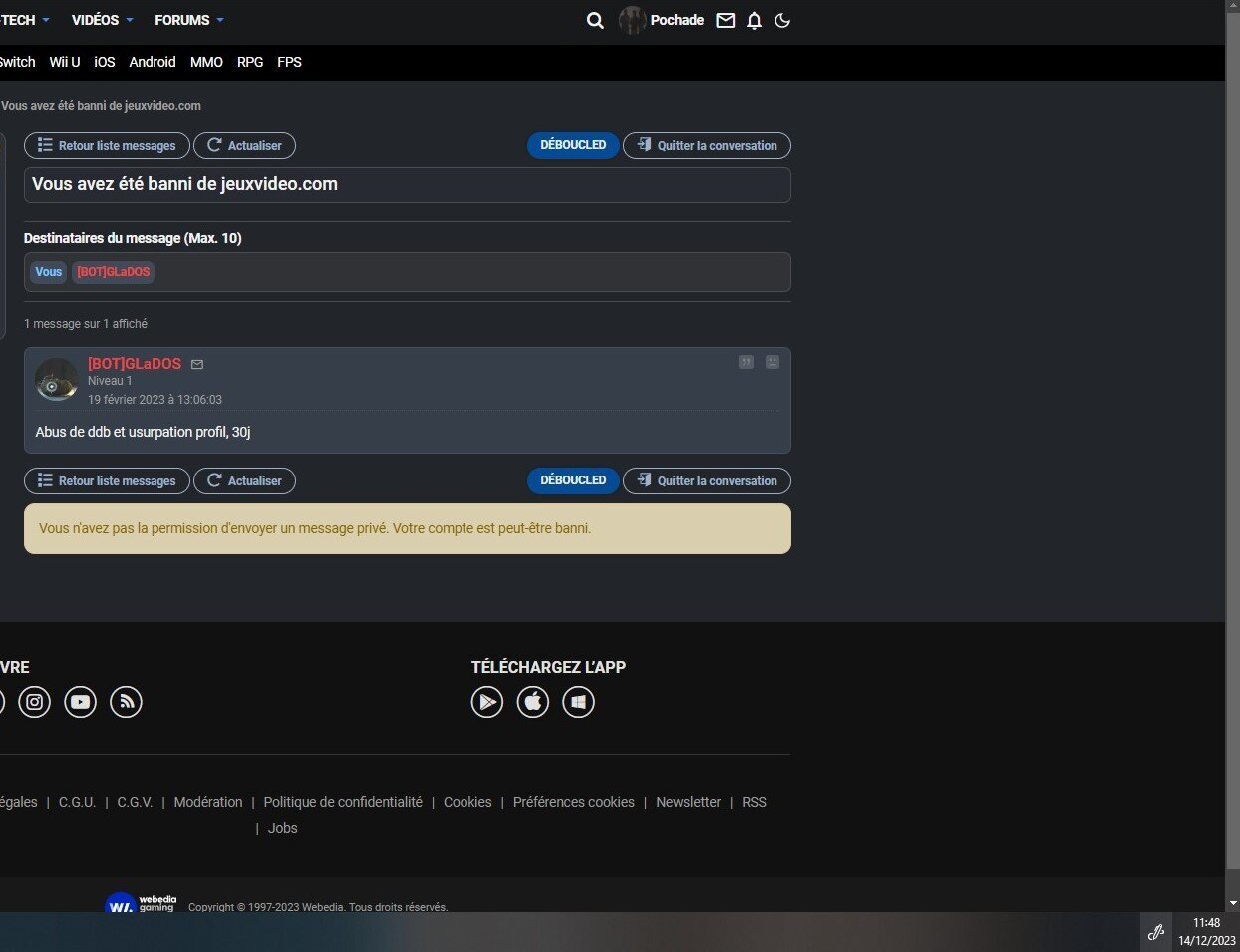Open the Cookies footer link
1240x952 pixels.
pyautogui.click(x=467, y=802)
